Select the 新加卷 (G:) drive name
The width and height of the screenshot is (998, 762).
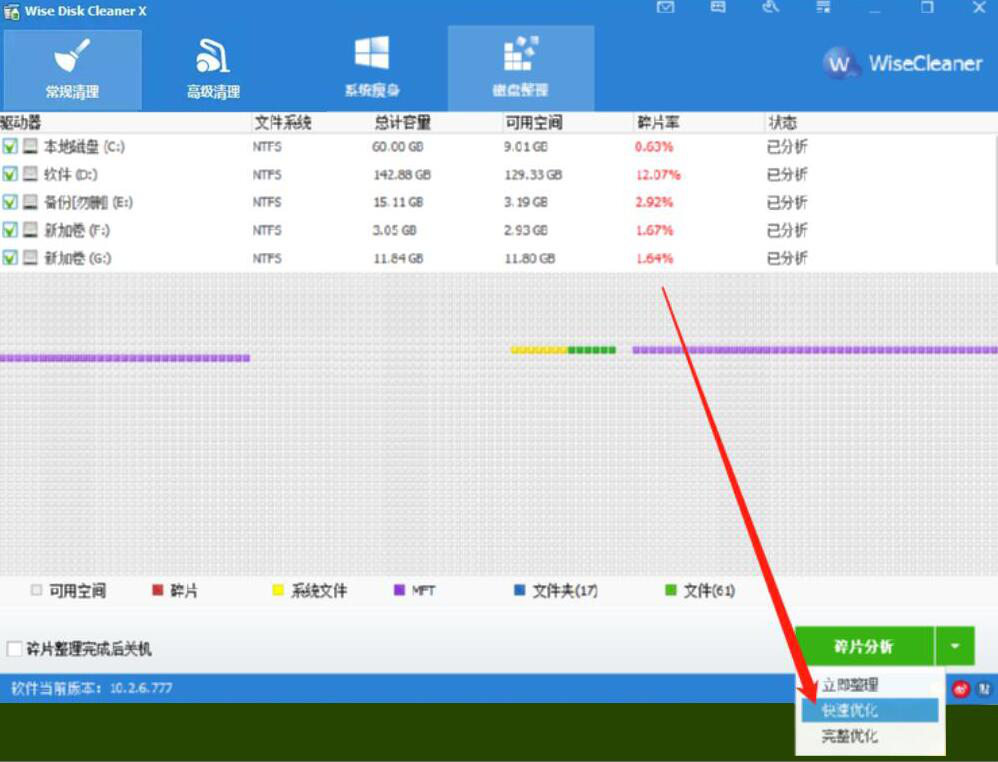(x=78, y=258)
